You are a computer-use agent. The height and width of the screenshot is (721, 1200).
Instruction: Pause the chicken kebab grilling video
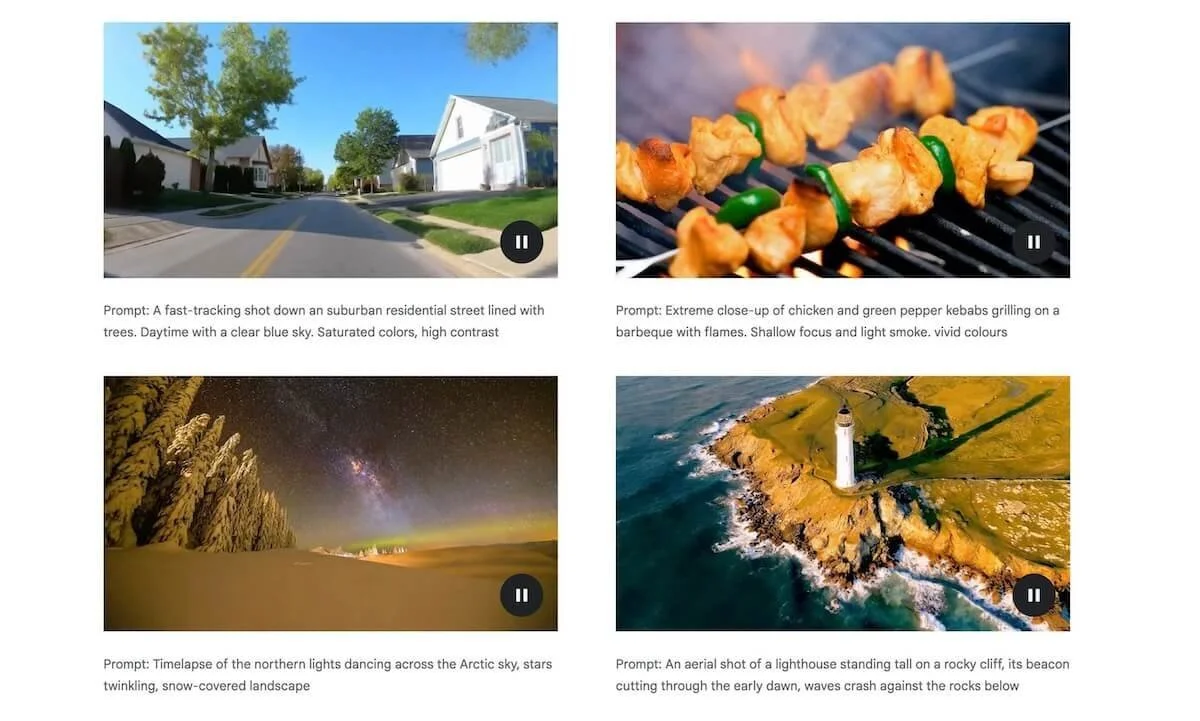pyautogui.click(x=1033, y=242)
